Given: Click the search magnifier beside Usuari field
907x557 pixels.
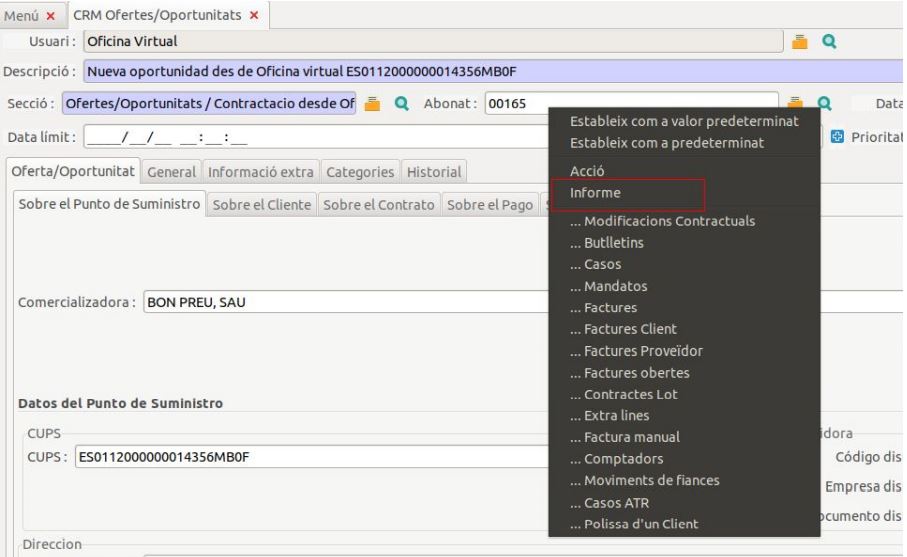Looking at the screenshot, I should 828,41.
